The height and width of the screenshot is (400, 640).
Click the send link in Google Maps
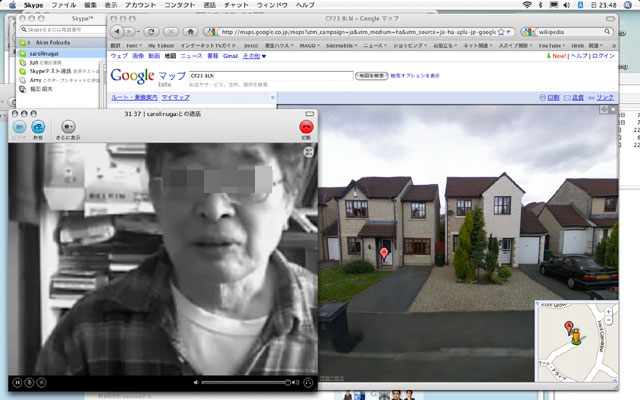click(x=574, y=98)
